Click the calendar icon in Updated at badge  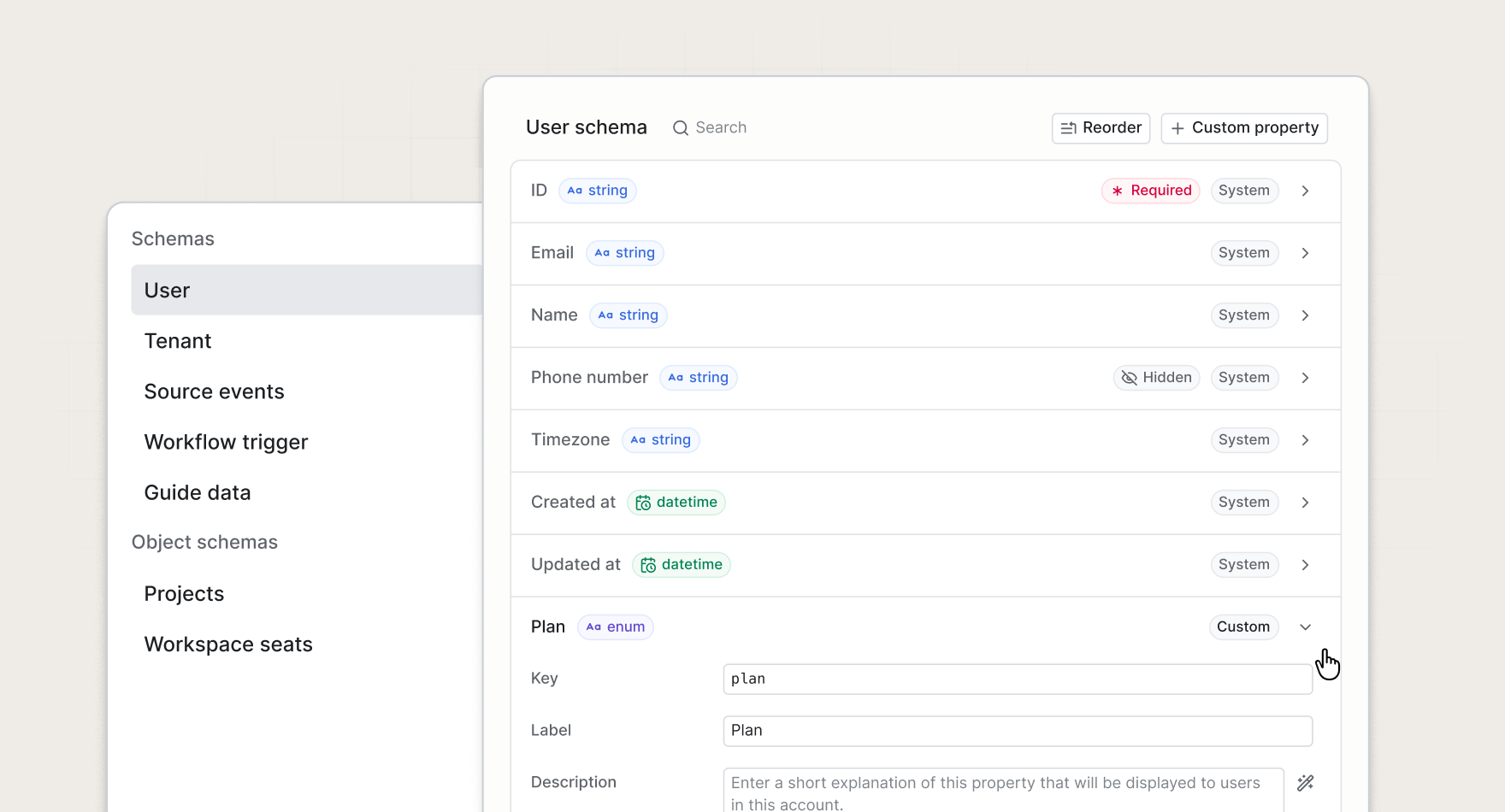pos(648,565)
